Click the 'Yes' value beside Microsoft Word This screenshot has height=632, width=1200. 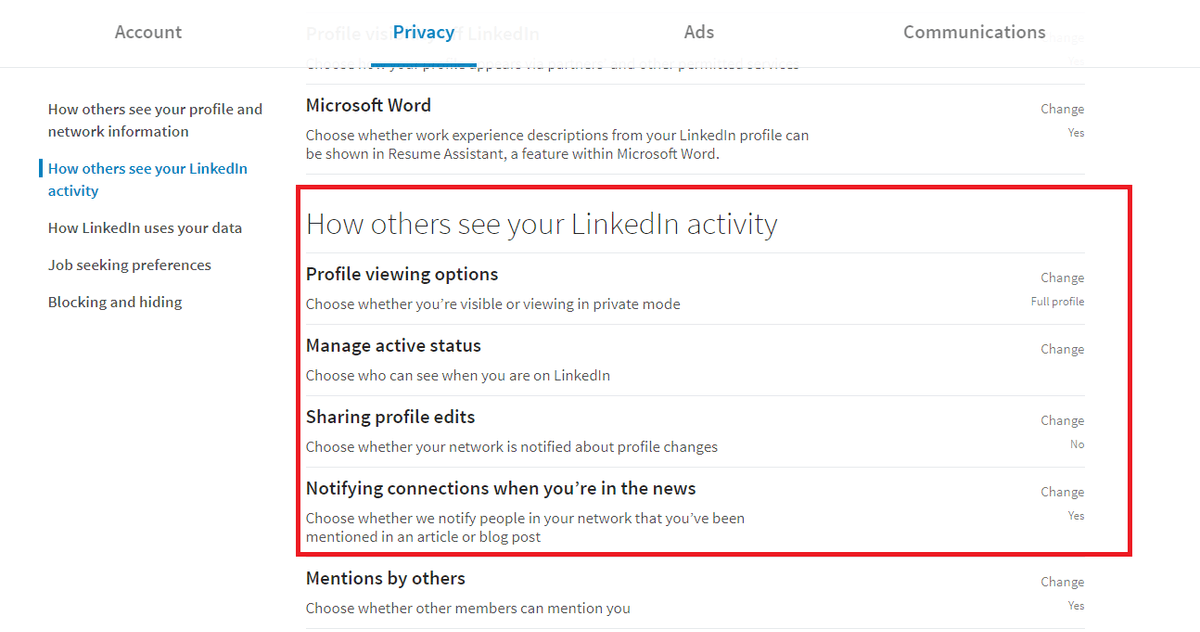pos(1076,132)
